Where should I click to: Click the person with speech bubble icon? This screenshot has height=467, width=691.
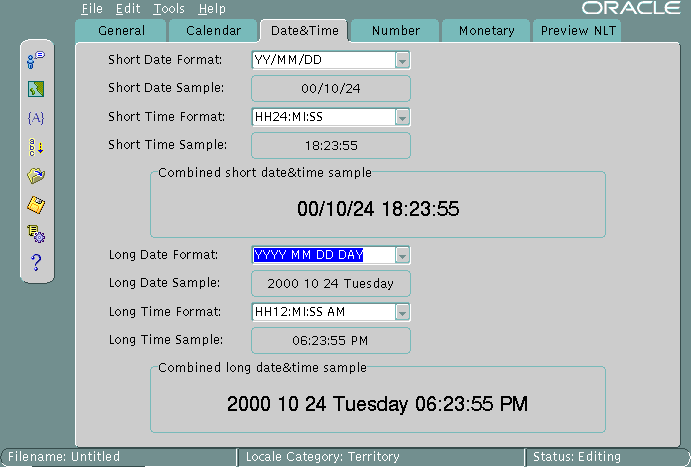(x=36, y=60)
